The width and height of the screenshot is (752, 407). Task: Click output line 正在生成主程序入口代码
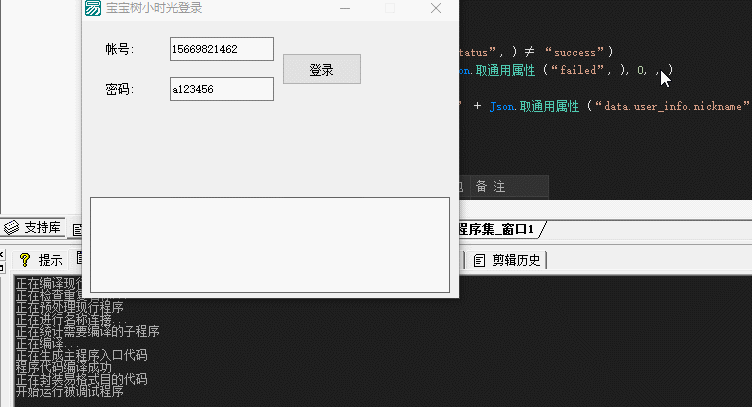click(81, 355)
